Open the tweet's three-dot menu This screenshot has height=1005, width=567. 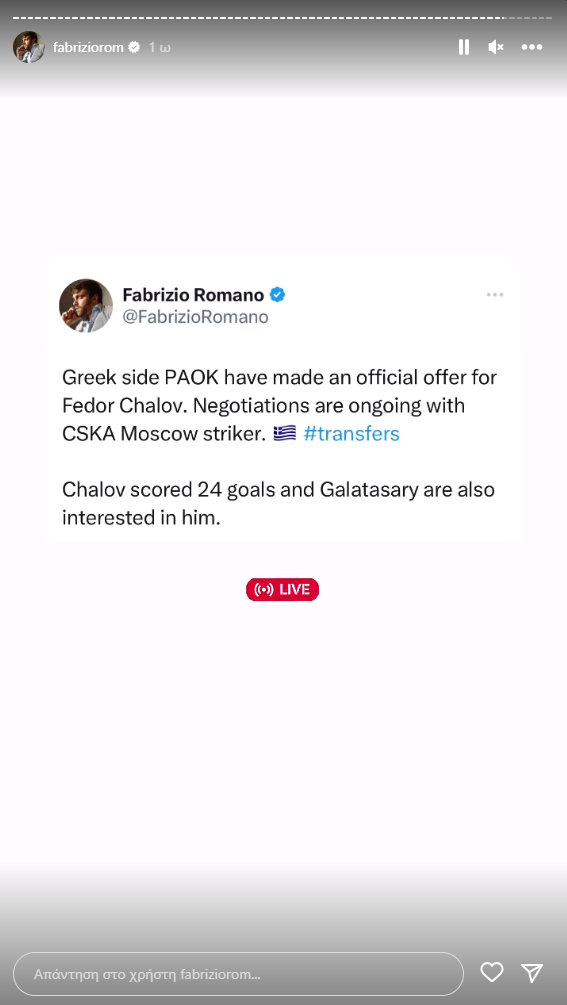point(495,295)
